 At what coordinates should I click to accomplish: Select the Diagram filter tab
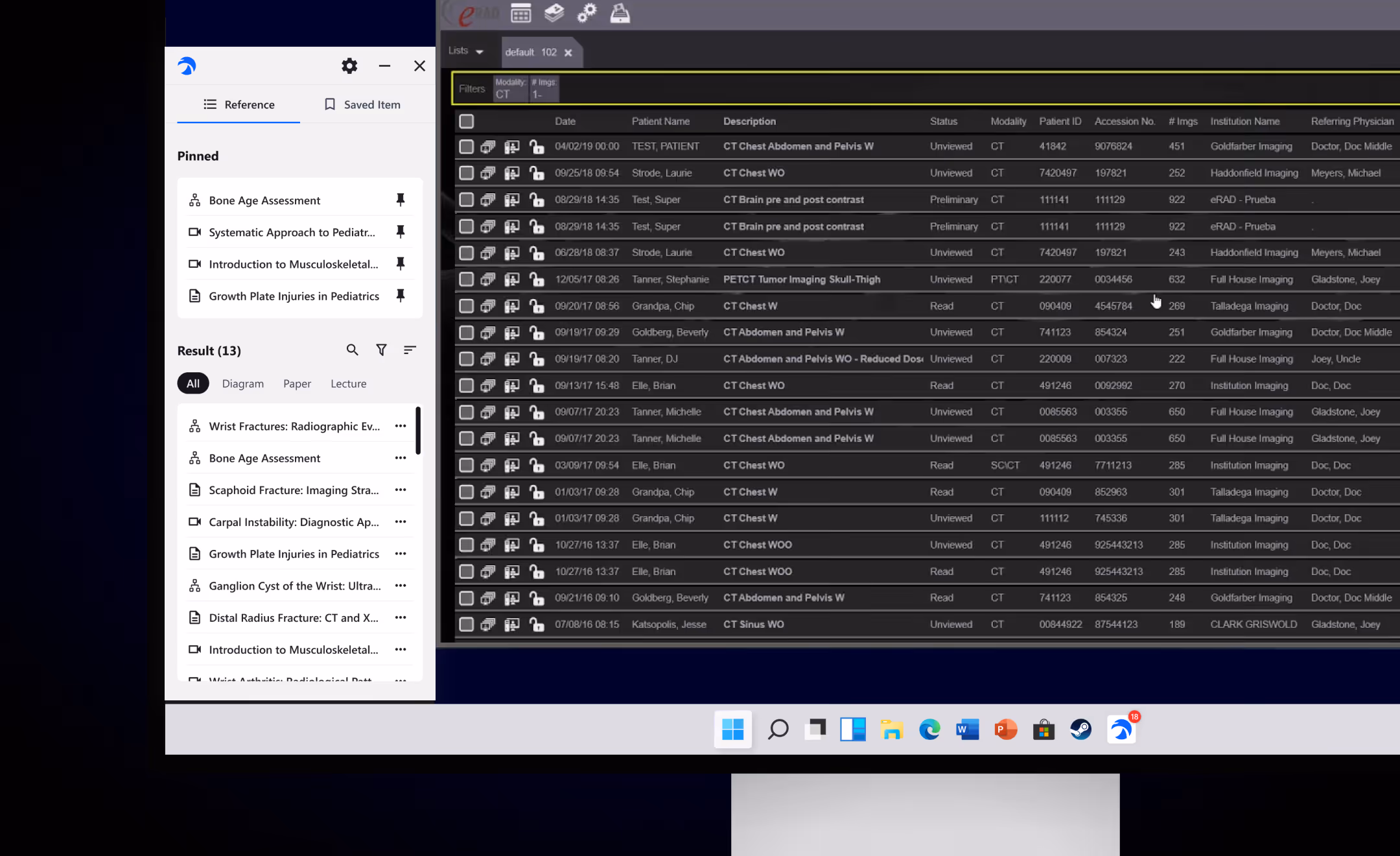point(242,384)
